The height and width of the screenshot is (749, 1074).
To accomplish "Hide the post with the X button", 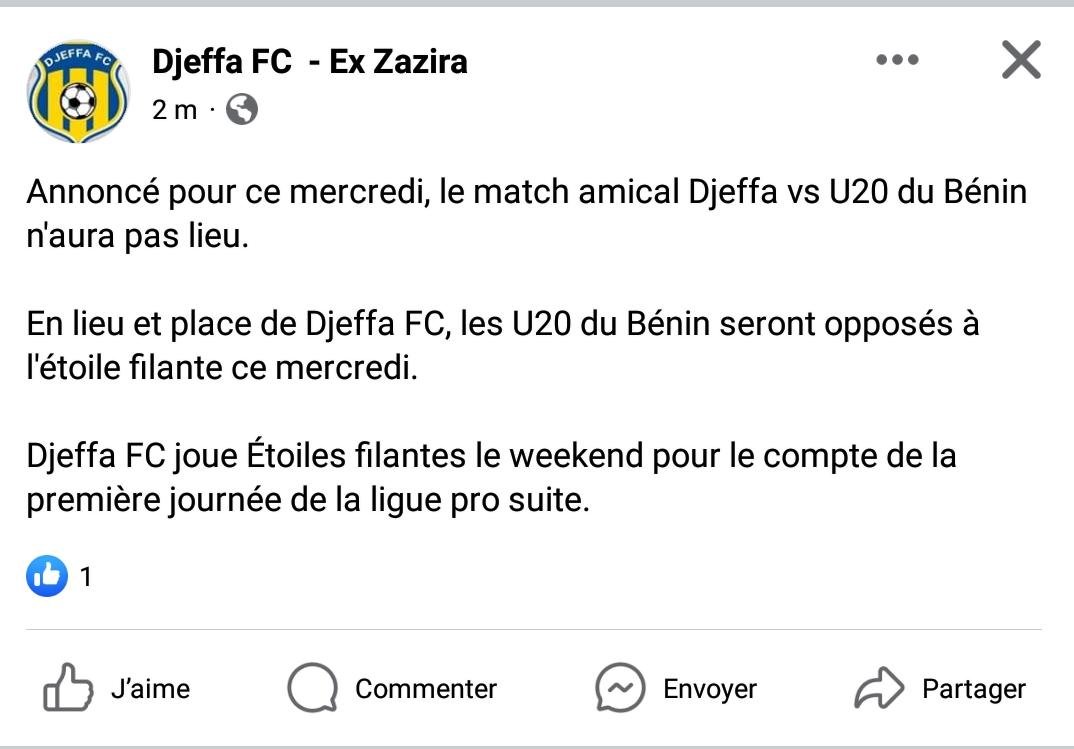I will coord(1021,61).
